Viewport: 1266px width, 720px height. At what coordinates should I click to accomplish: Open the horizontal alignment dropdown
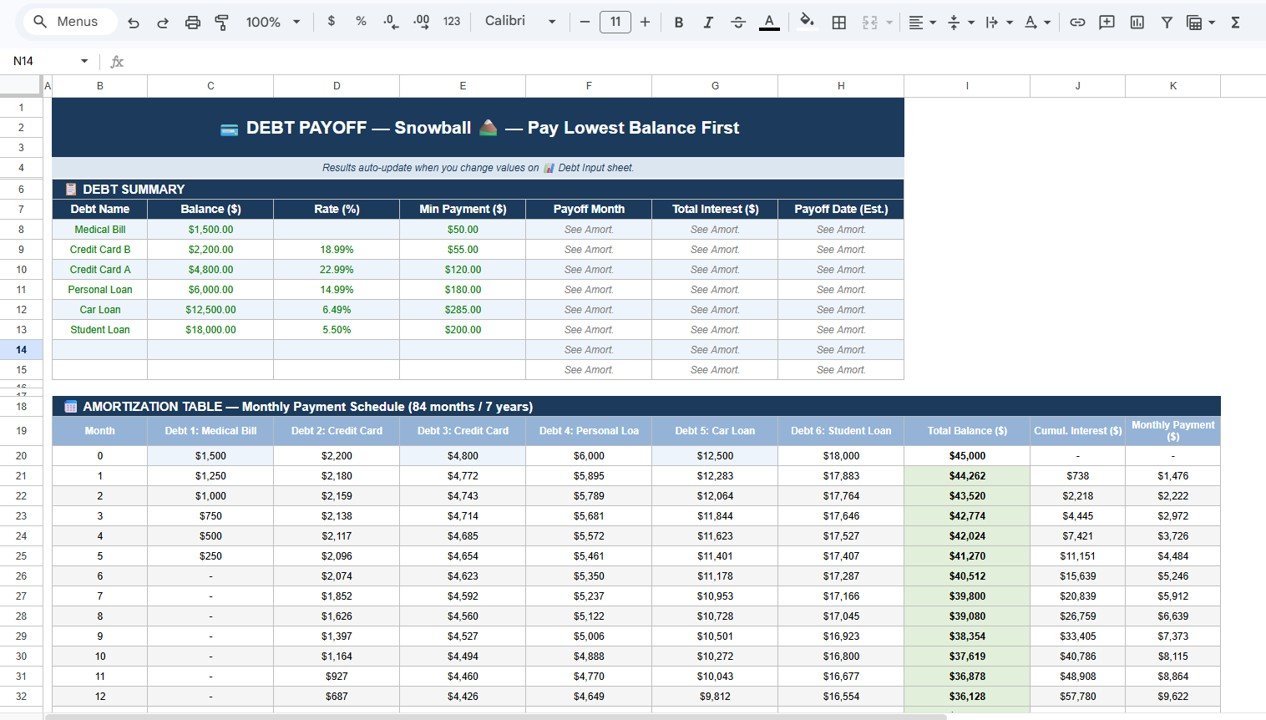pos(919,21)
